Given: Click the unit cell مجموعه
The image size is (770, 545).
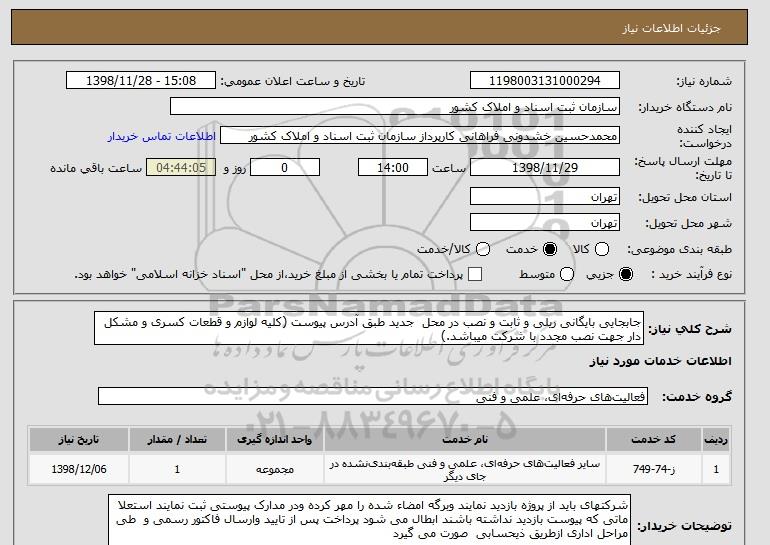Looking at the screenshot, I should click(x=275, y=469).
